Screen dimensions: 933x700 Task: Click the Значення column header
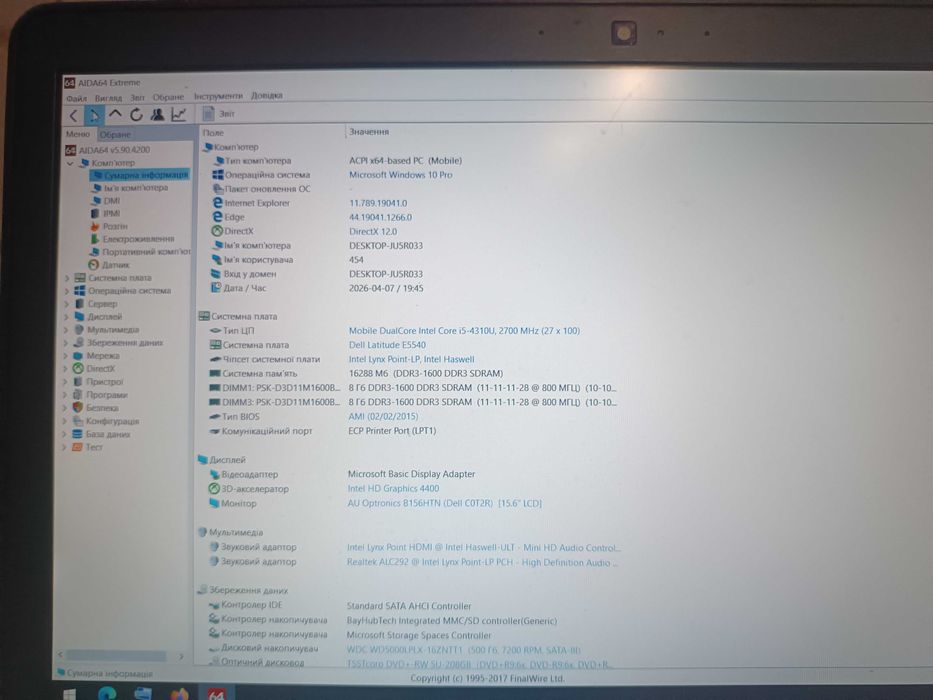(369, 132)
